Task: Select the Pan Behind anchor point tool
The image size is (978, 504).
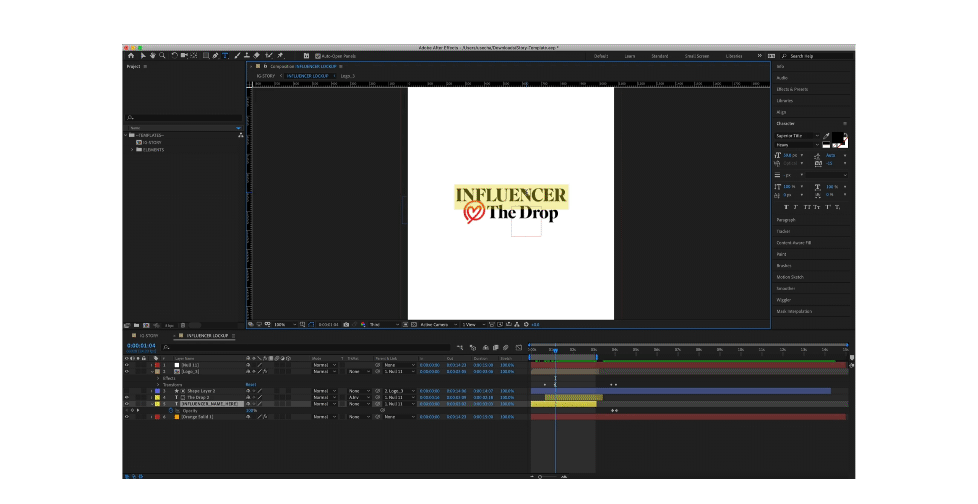Action: pos(193,56)
